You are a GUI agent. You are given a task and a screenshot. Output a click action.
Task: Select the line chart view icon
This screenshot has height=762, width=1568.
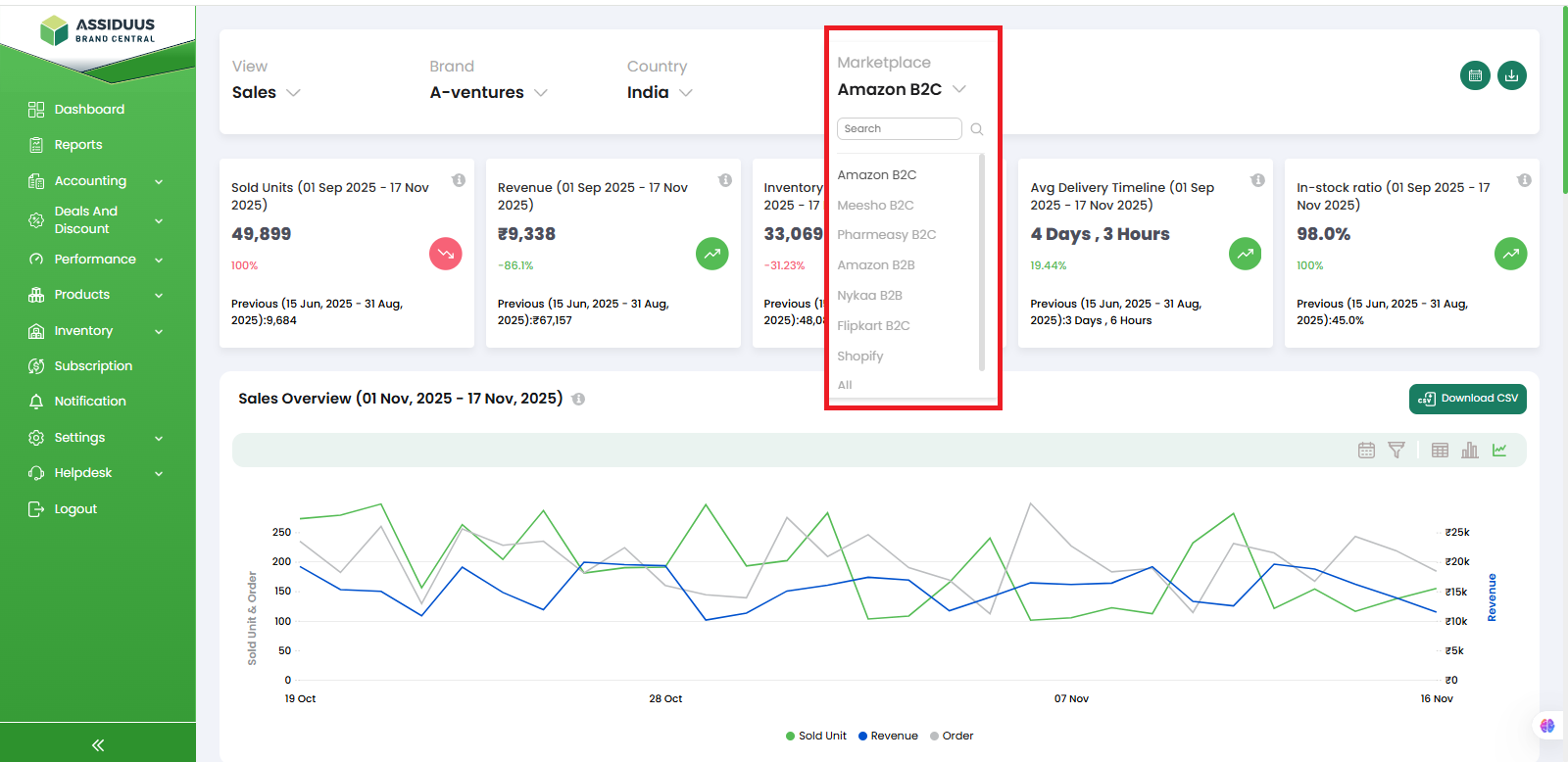1499,451
